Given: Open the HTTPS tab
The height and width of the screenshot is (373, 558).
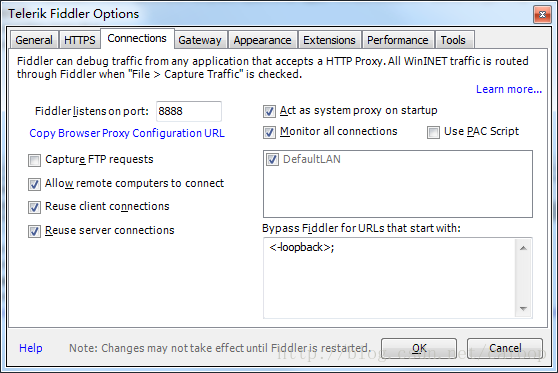Looking at the screenshot, I should (x=80, y=40).
